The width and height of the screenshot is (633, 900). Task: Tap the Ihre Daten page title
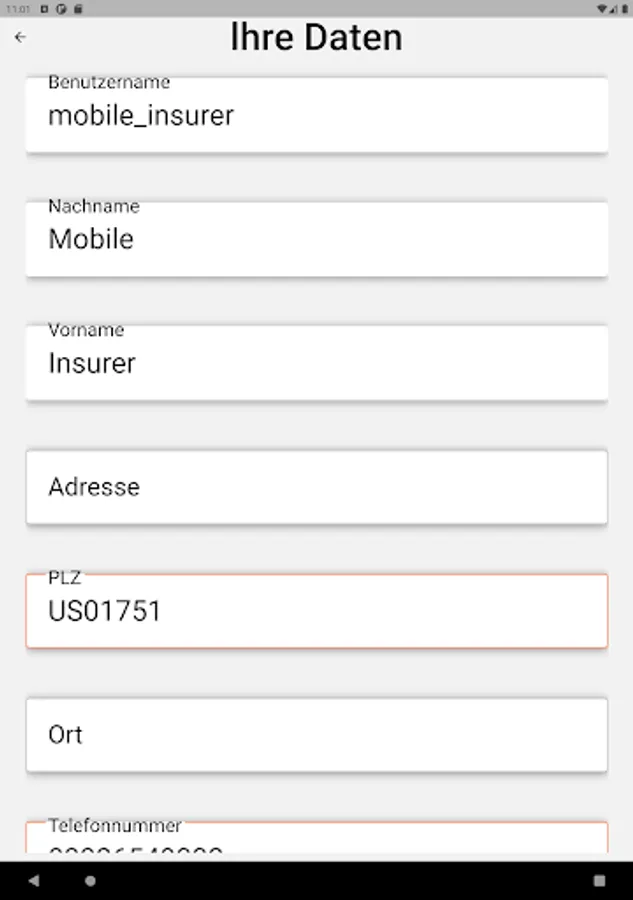[316, 38]
